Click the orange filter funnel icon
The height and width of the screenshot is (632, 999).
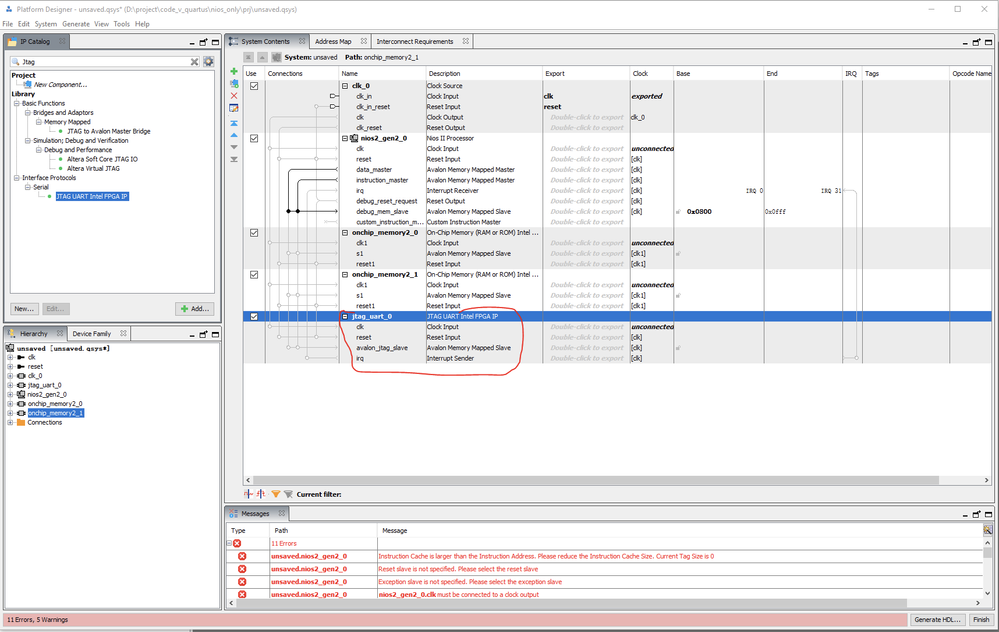click(x=276, y=494)
